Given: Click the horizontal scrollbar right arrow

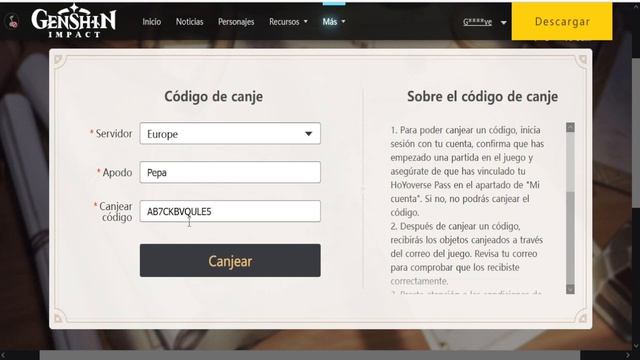Looking at the screenshot, I should [x=628, y=356].
